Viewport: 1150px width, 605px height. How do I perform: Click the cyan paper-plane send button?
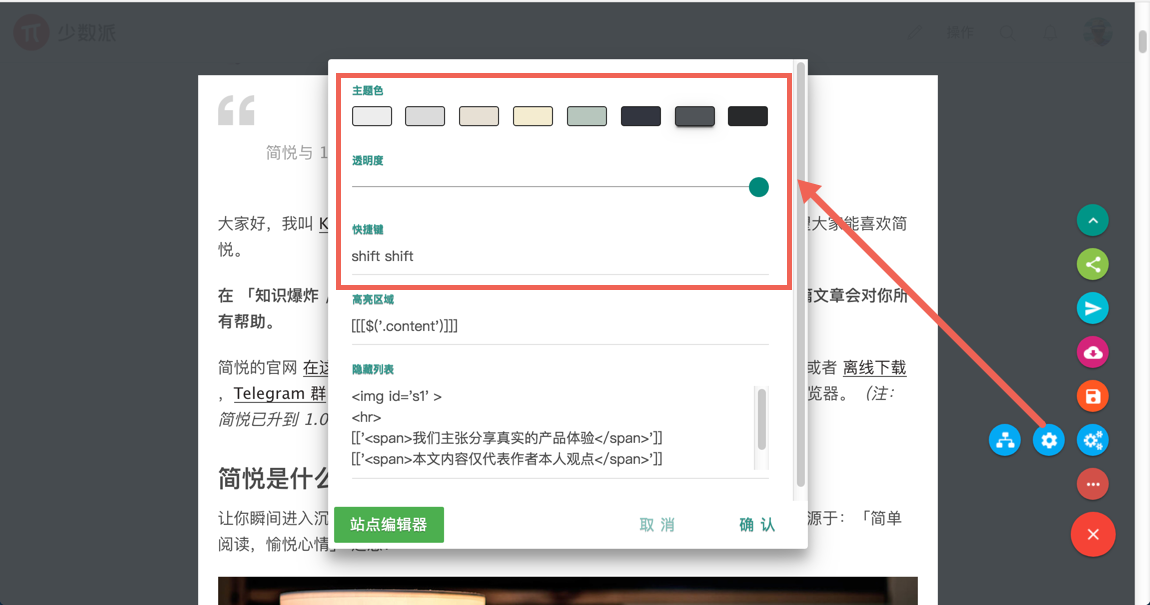point(1092,309)
